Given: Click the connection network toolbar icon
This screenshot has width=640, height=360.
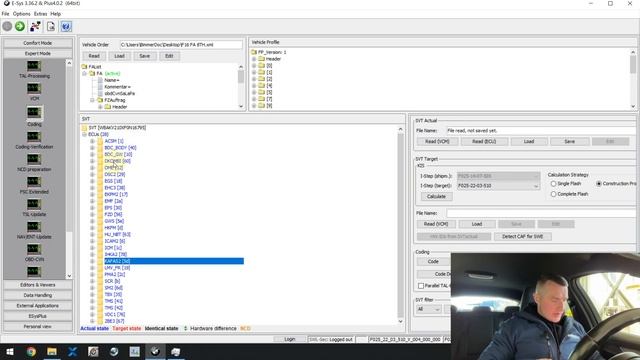Looking at the screenshot, I should tap(35, 27).
